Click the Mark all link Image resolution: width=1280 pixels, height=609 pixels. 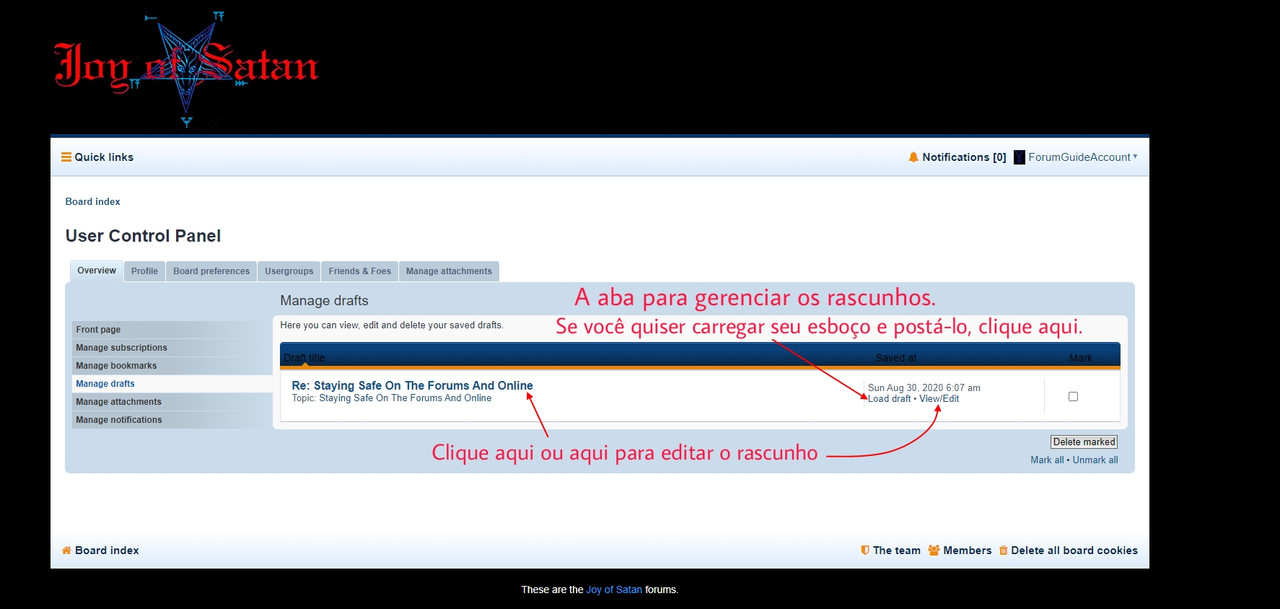tap(1047, 461)
